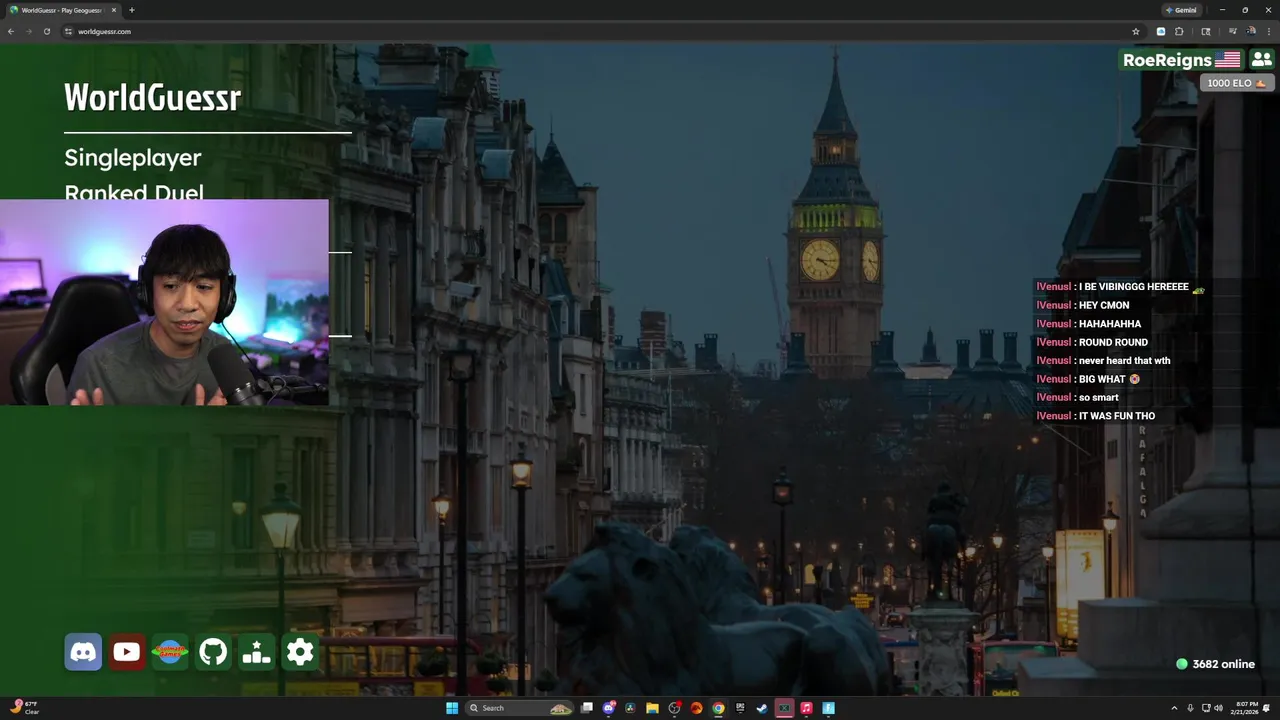Go back to the previous page
The width and height of the screenshot is (1280, 720).
click(x=11, y=31)
